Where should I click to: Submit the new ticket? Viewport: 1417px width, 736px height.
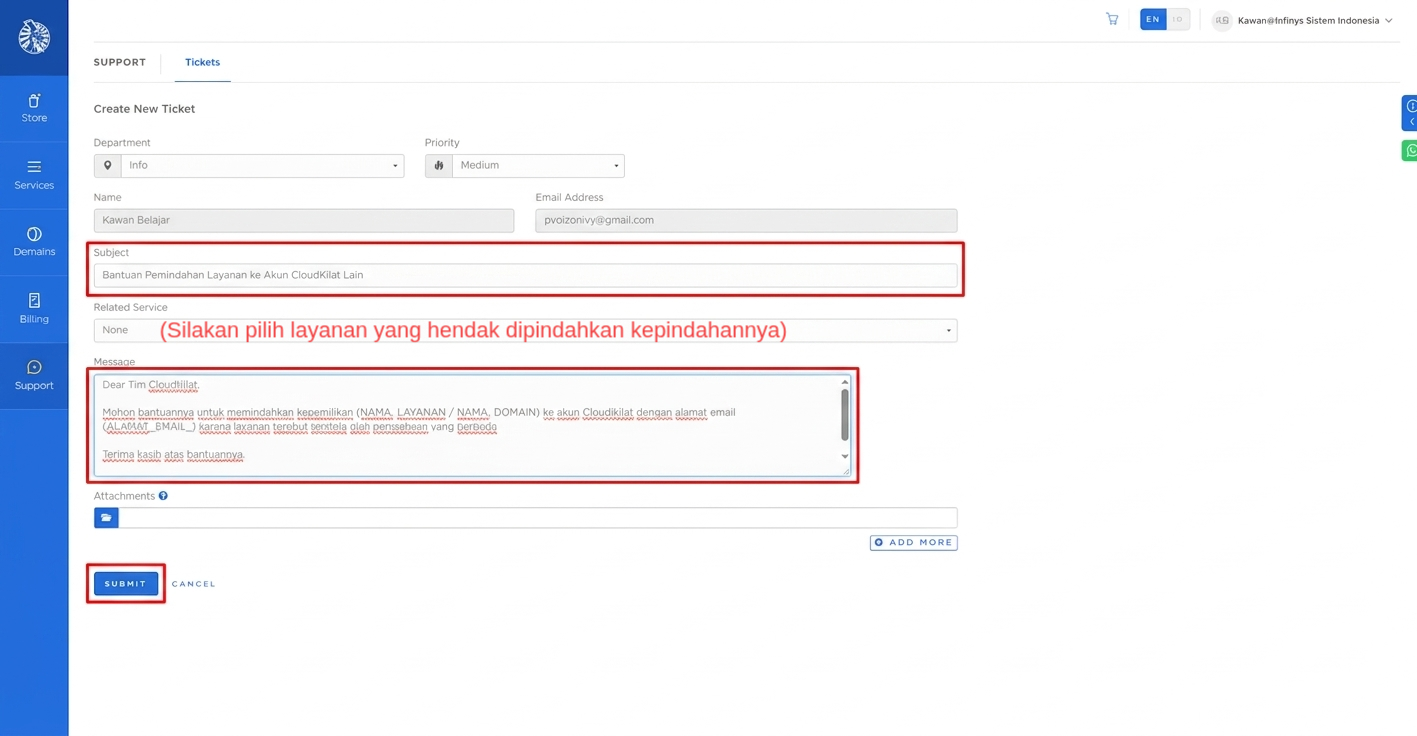coord(126,584)
